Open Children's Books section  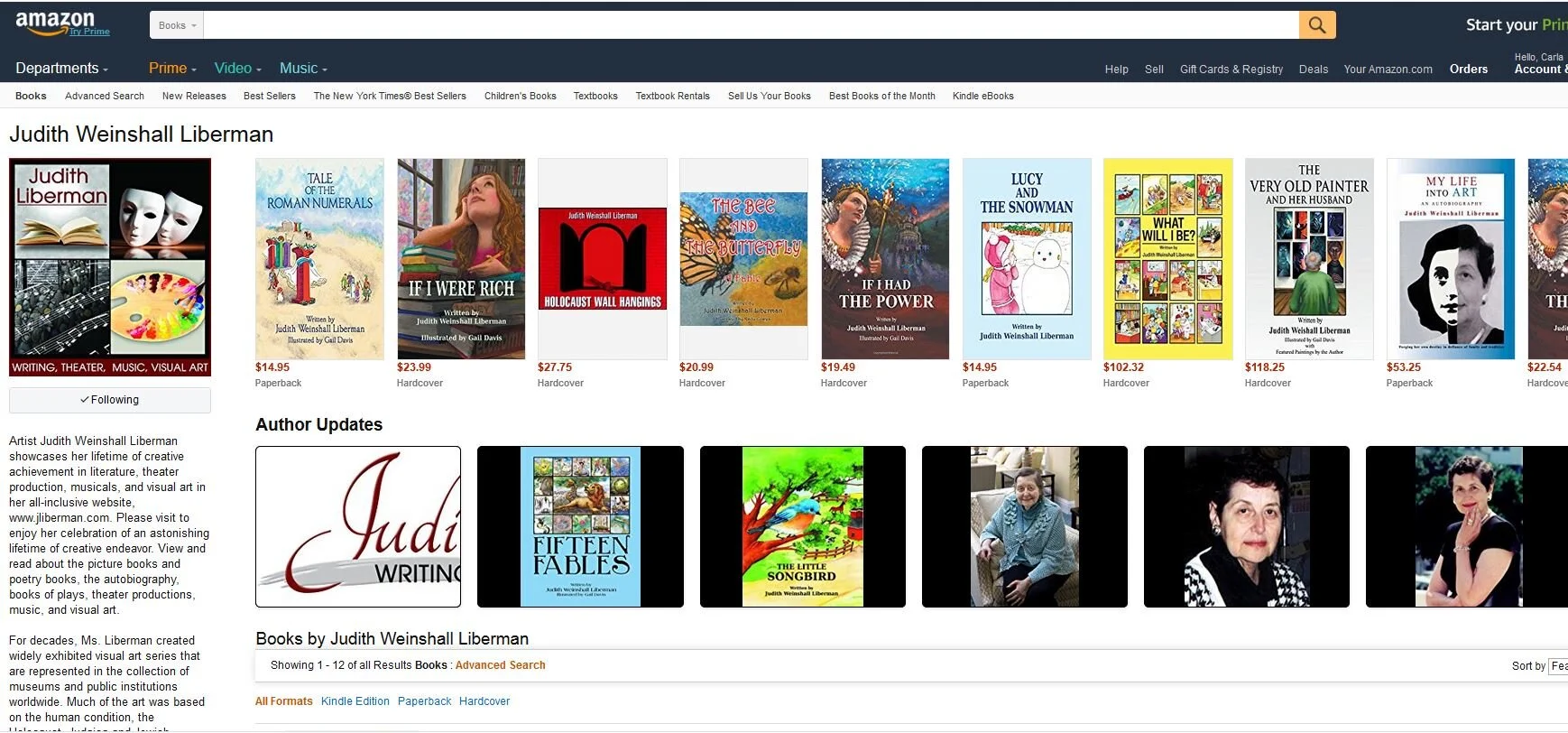click(x=521, y=96)
